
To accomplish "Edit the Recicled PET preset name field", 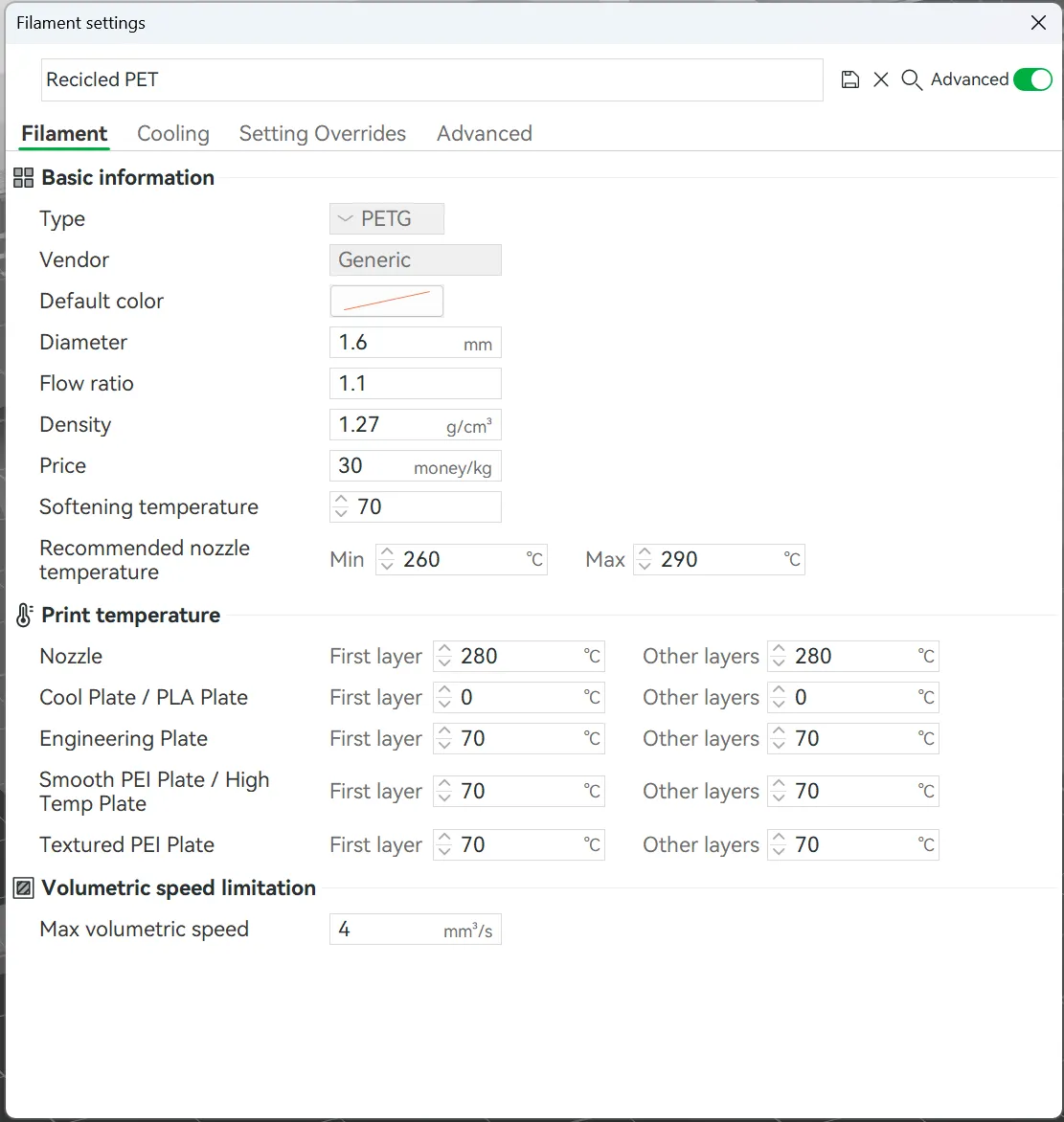I will (431, 80).
